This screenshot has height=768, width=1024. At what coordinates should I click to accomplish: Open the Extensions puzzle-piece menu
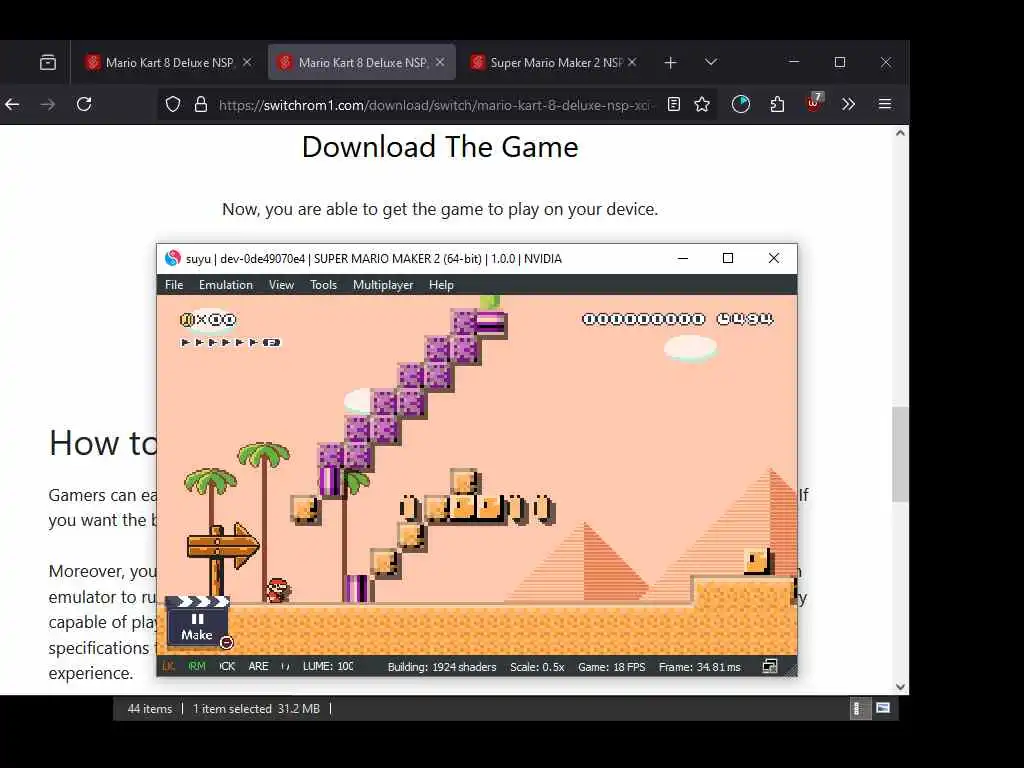pyautogui.click(x=777, y=104)
